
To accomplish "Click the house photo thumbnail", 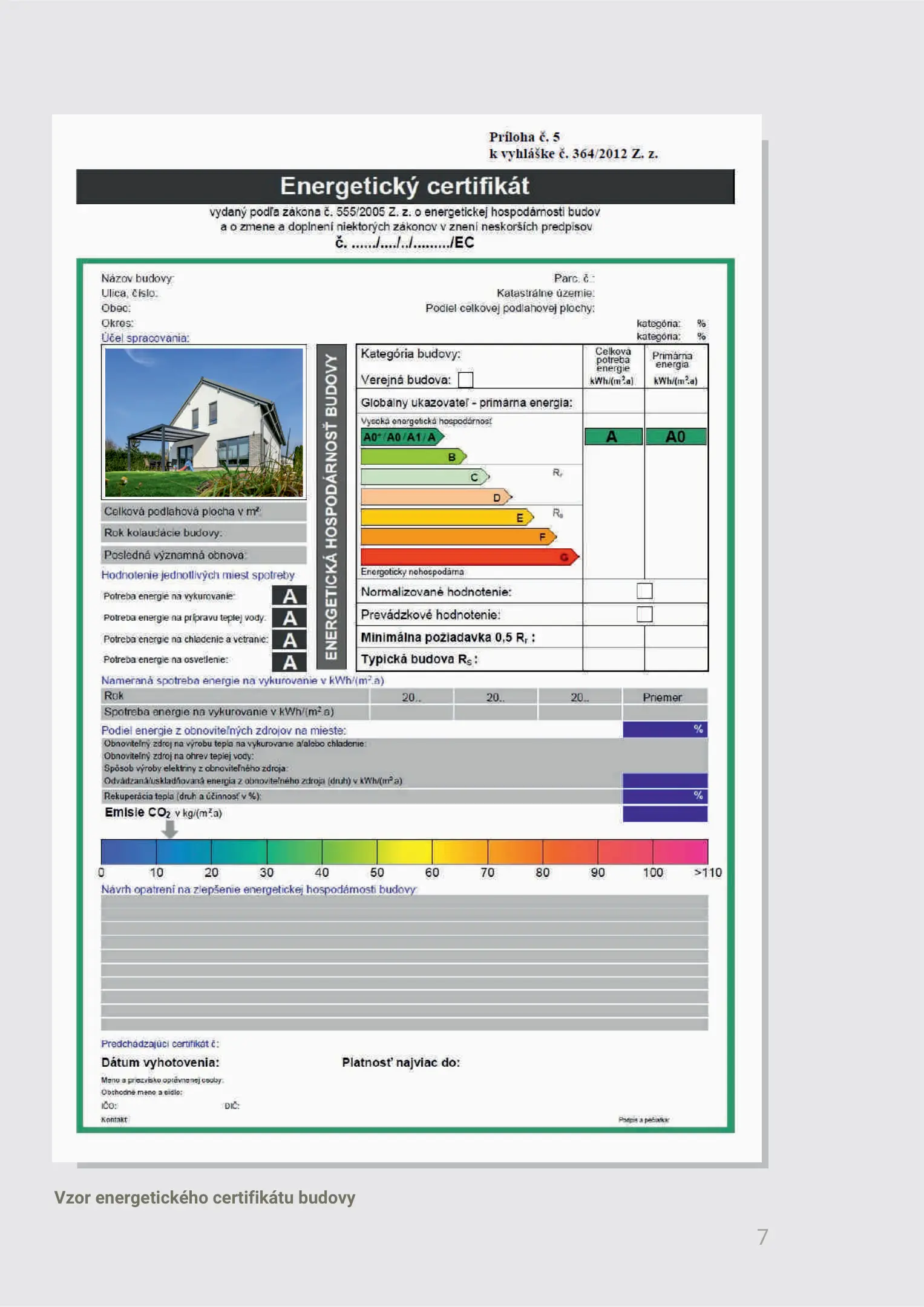I will coord(204,422).
